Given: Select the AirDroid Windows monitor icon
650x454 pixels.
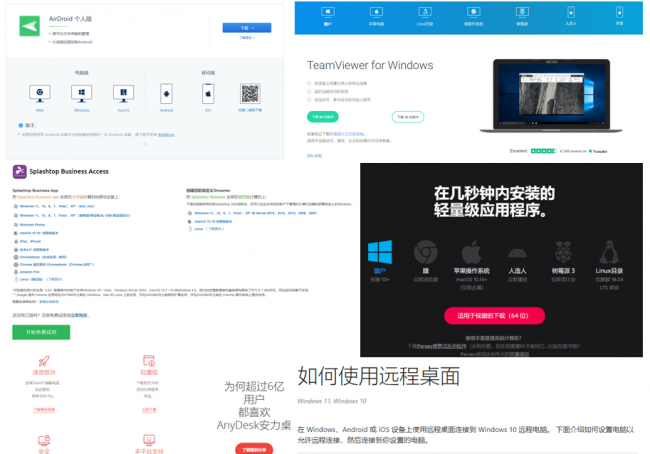Looking at the screenshot, I should pyautogui.click(x=82, y=94).
